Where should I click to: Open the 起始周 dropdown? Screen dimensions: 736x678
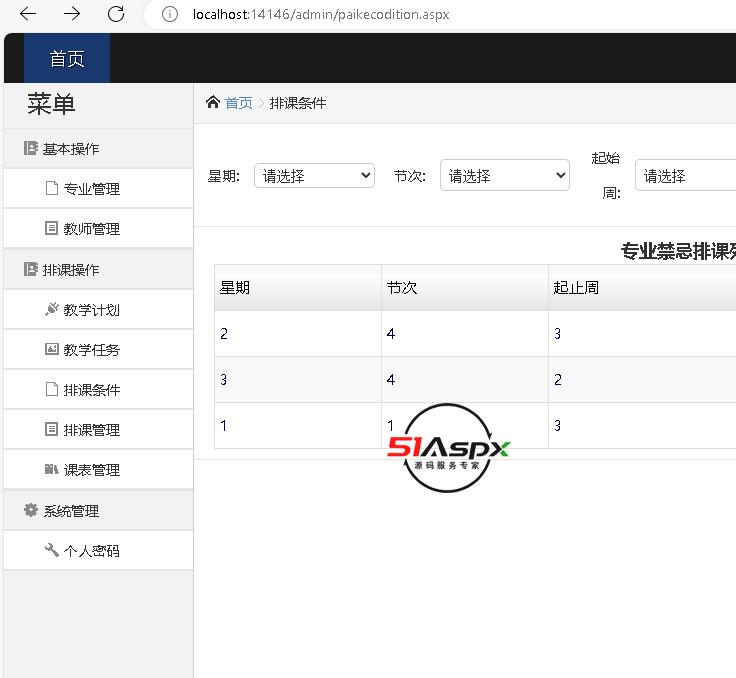tap(686, 176)
